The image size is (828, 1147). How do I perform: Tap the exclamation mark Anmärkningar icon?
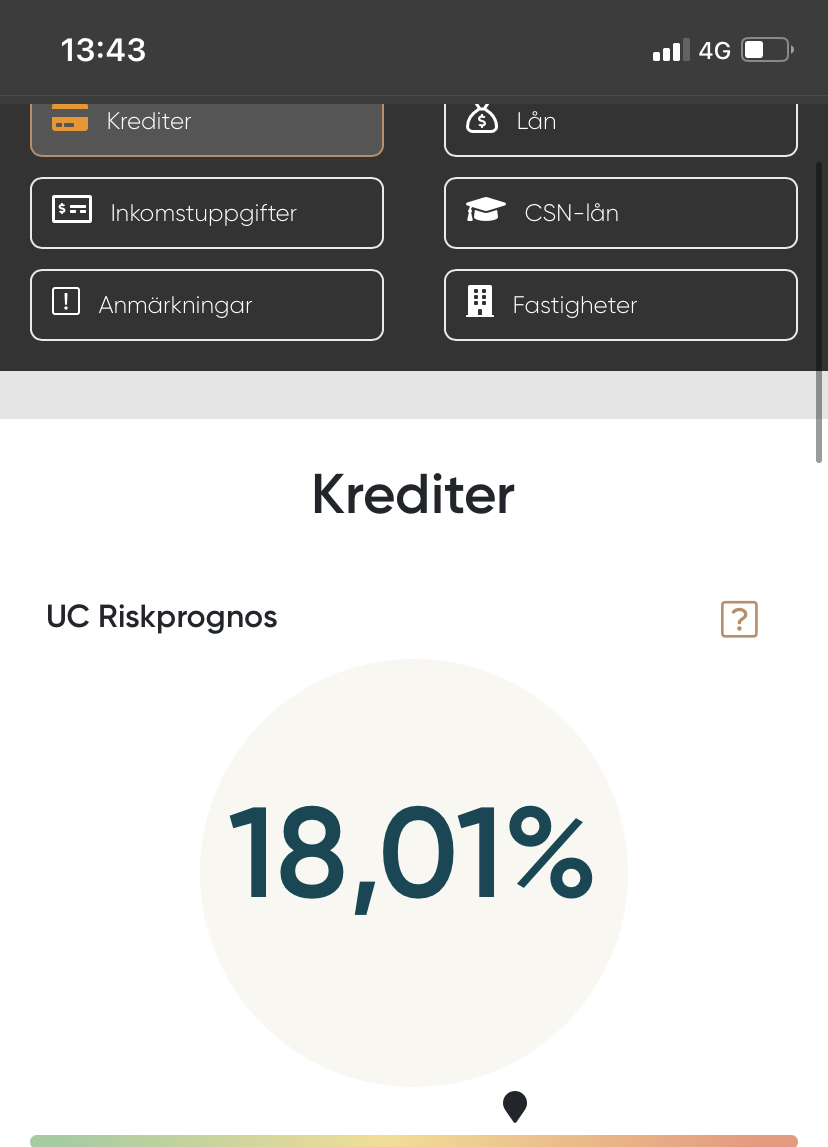65,302
